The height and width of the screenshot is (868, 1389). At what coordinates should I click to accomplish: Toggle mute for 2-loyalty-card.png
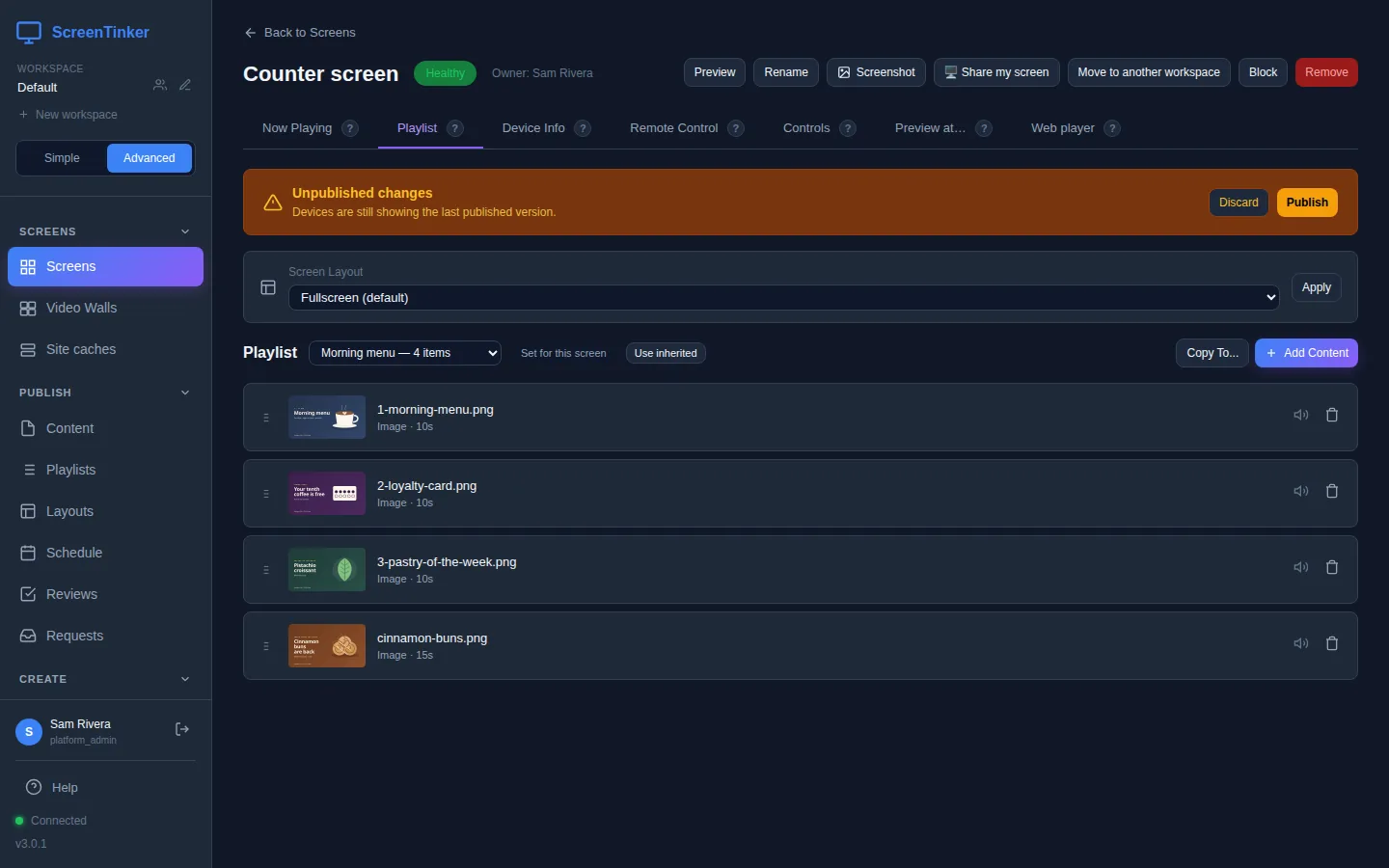pyautogui.click(x=1301, y=491)
